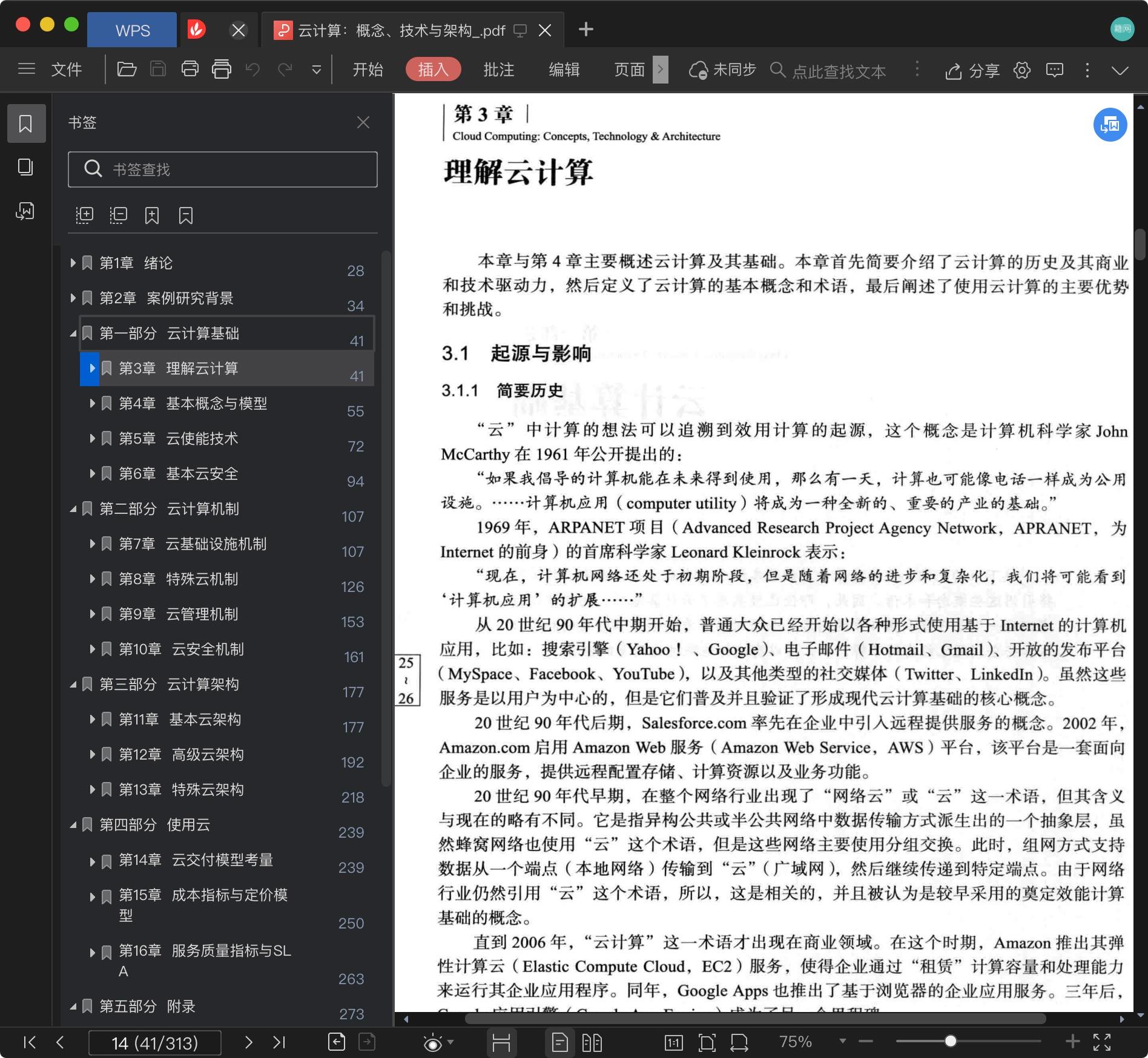
Task: Open the bookmarks panel sidebar icon
Action: [x=26, y=123]
